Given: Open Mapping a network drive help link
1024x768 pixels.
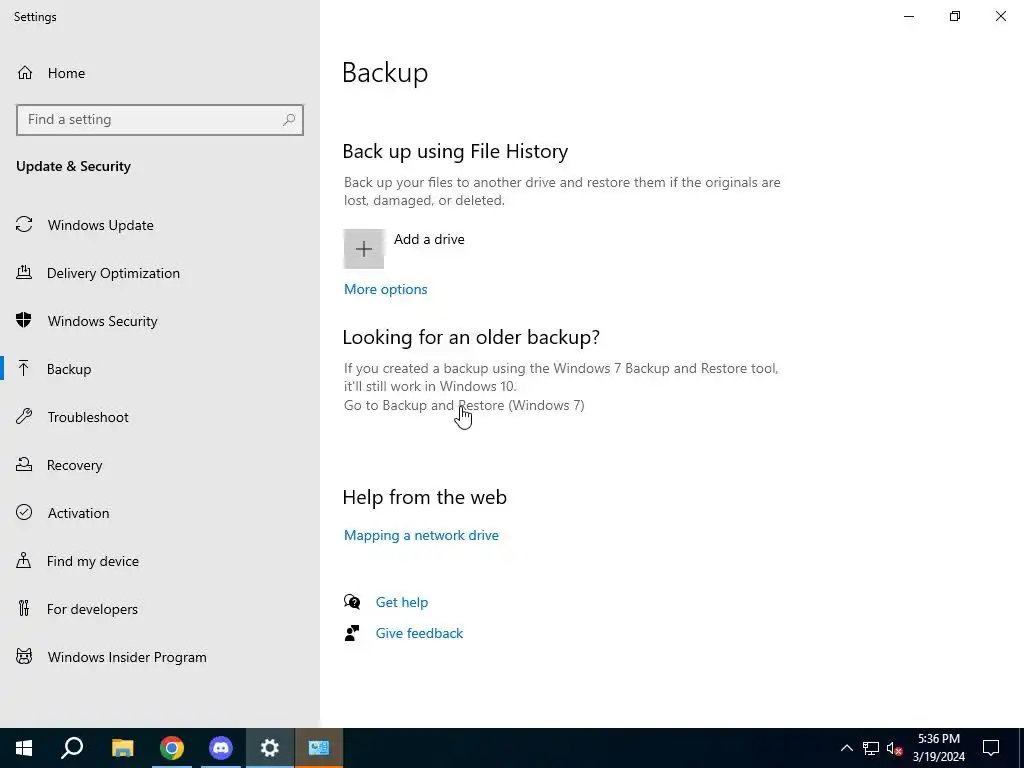Looking at the screenshot, I should tap(421, 535).
